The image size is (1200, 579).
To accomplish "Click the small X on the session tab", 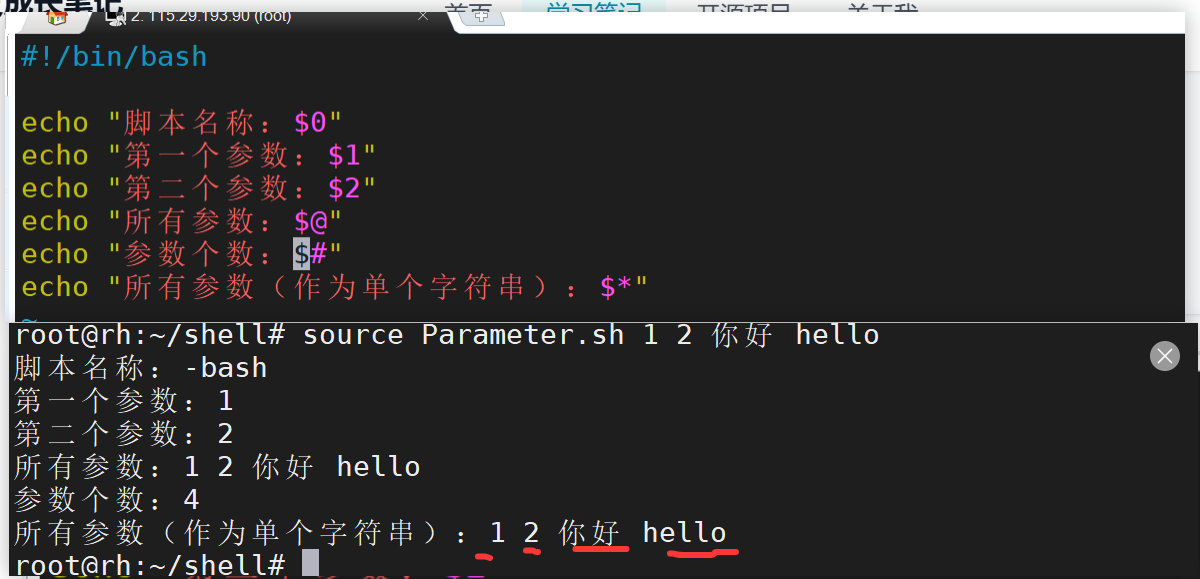I will point(422,15).
